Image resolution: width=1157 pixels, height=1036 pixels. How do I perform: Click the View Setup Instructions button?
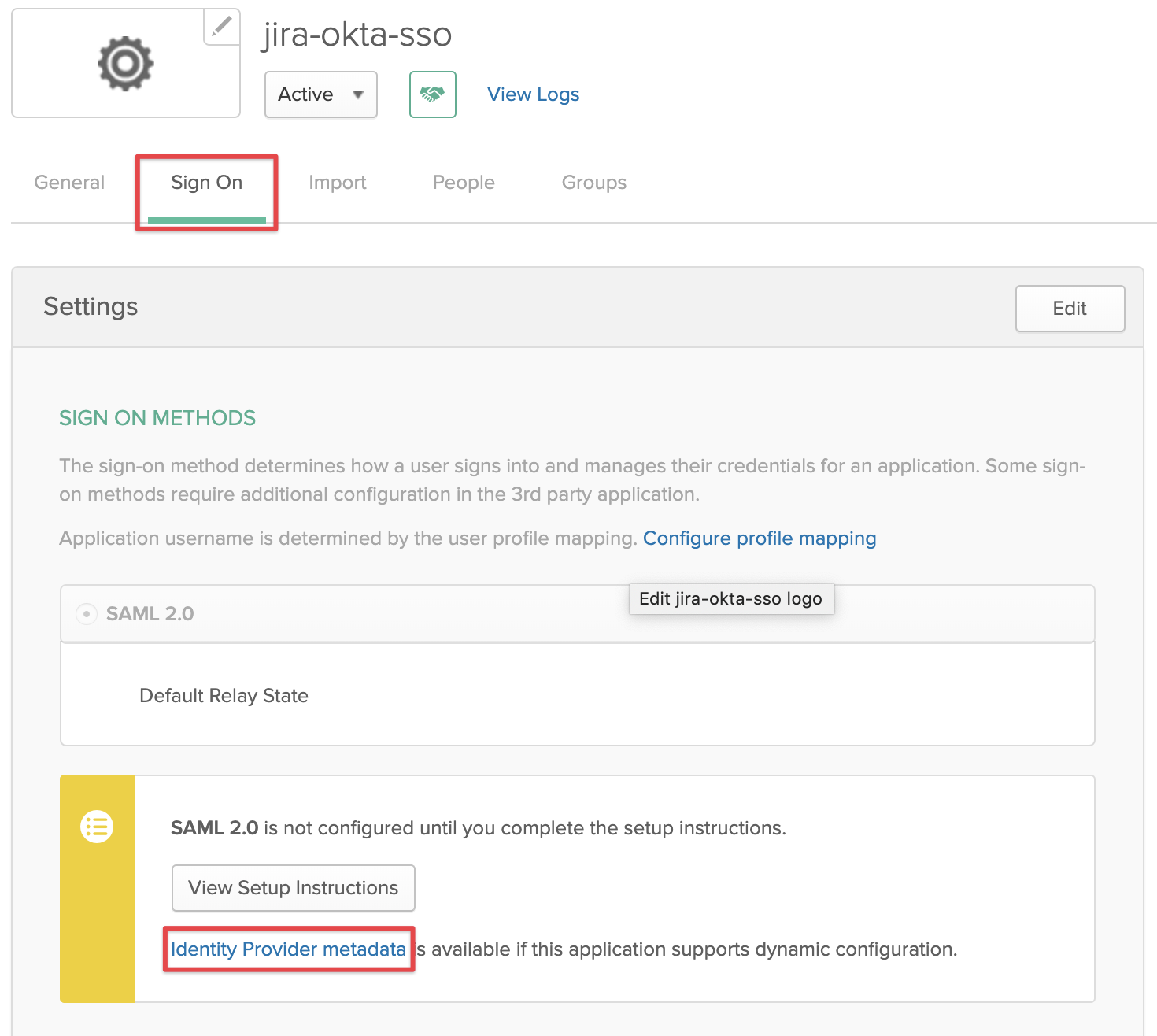[x=294, y=888]
